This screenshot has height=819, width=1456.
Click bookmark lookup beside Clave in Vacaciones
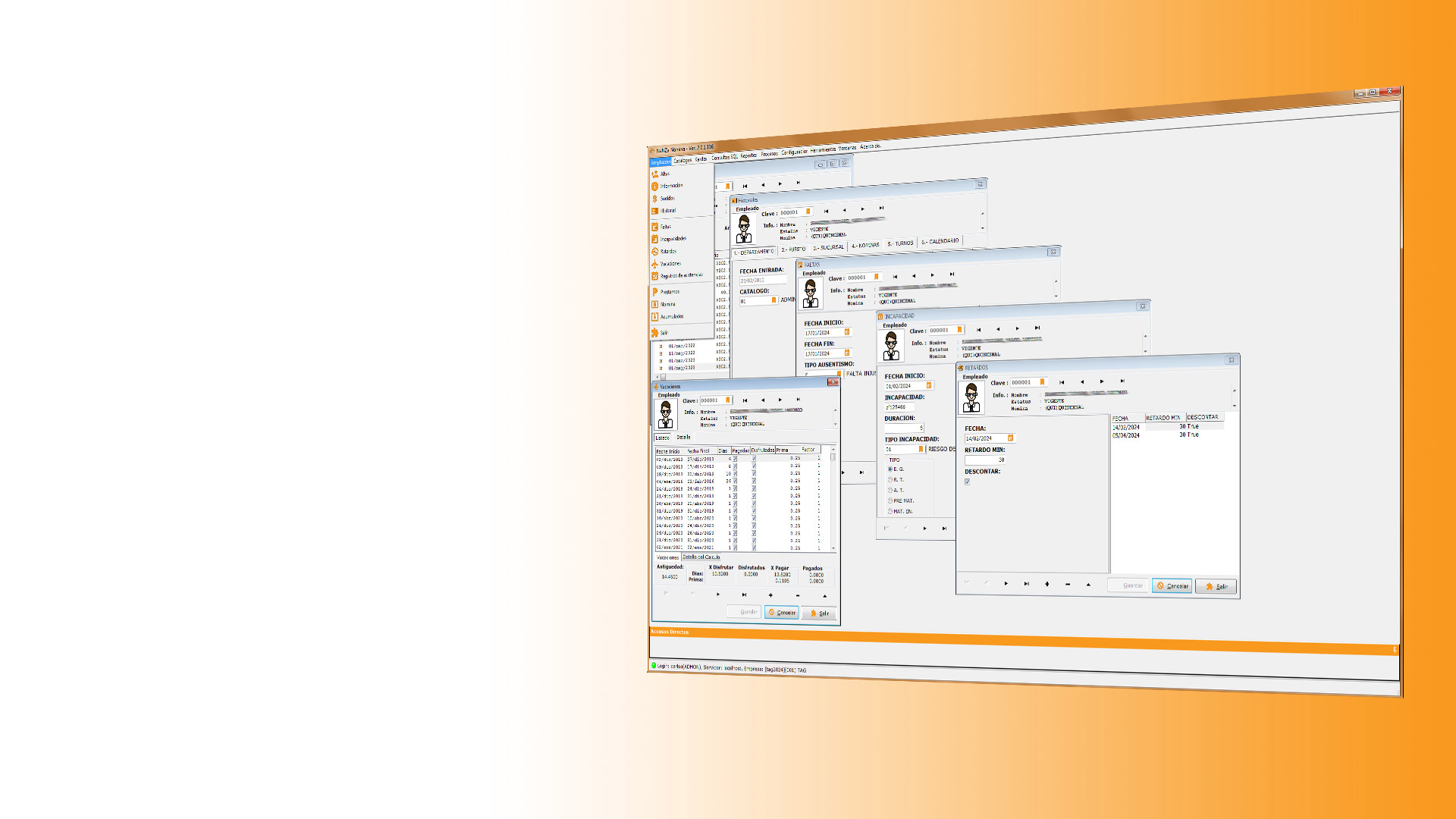click(x=728, y=400)
